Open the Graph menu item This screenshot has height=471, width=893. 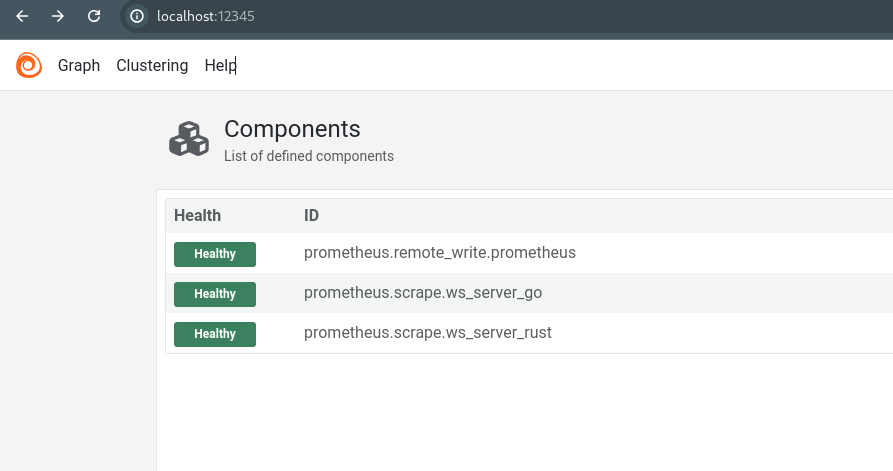[x=79, y=65]
